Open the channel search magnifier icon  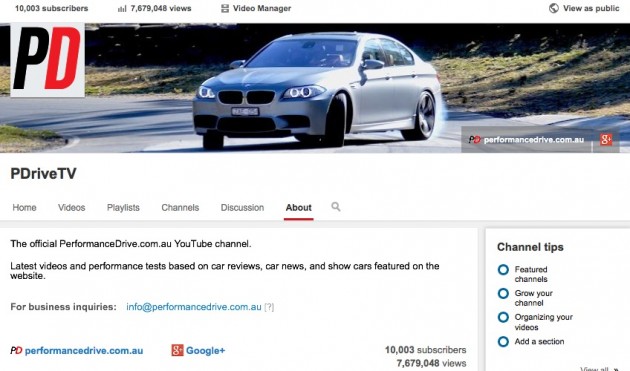336,207
